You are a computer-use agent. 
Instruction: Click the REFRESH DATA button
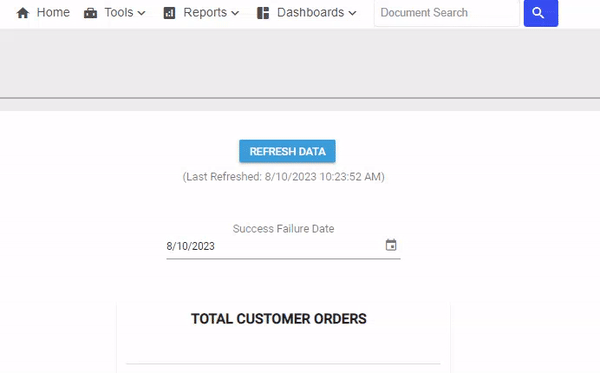(287, 151)
